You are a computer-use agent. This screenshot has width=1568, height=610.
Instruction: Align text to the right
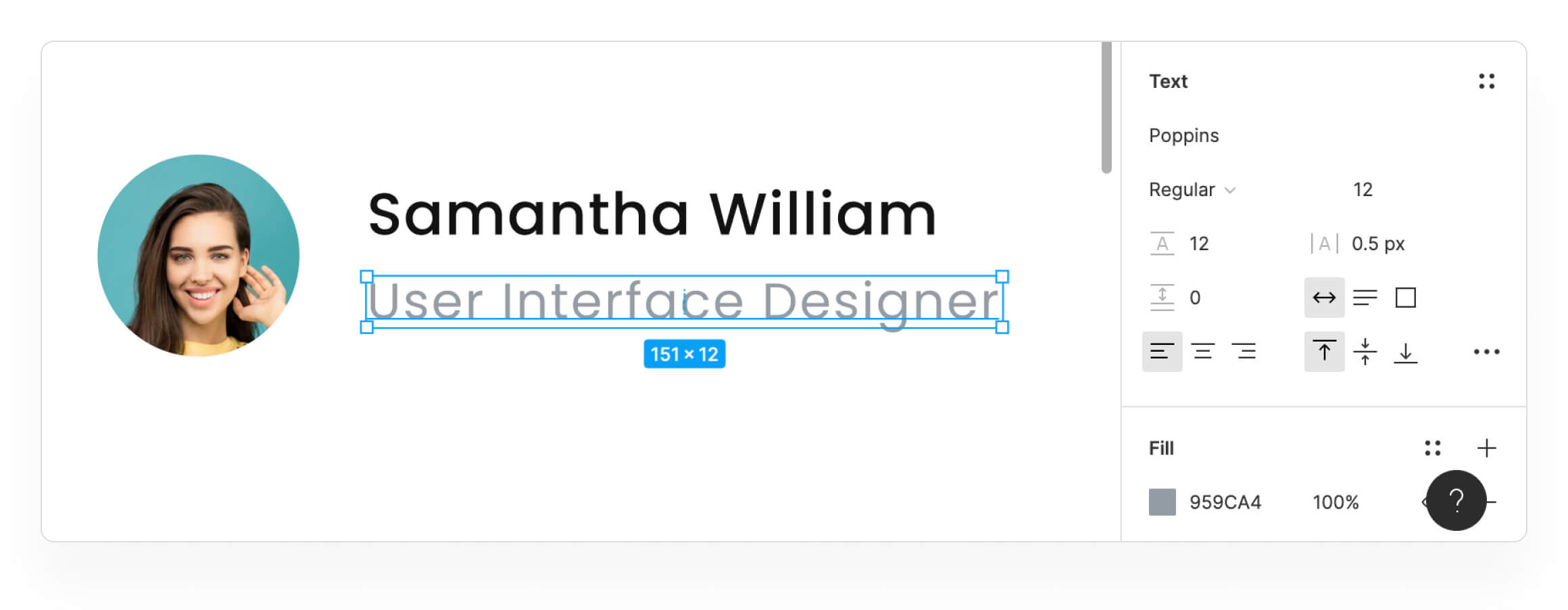point(1243,352)
